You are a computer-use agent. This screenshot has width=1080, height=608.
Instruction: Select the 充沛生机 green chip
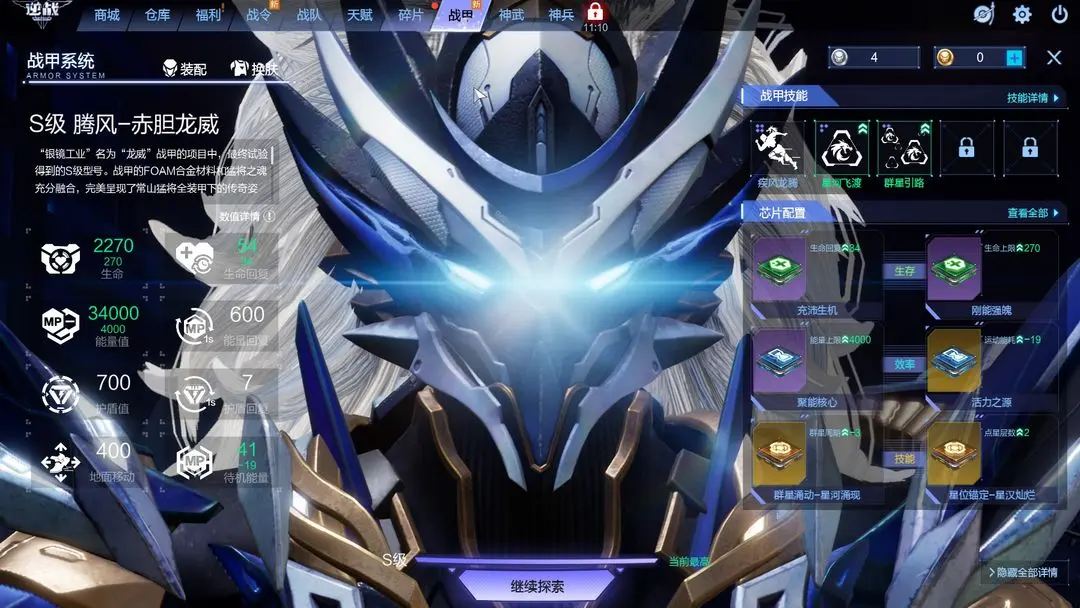coord(779,270)
